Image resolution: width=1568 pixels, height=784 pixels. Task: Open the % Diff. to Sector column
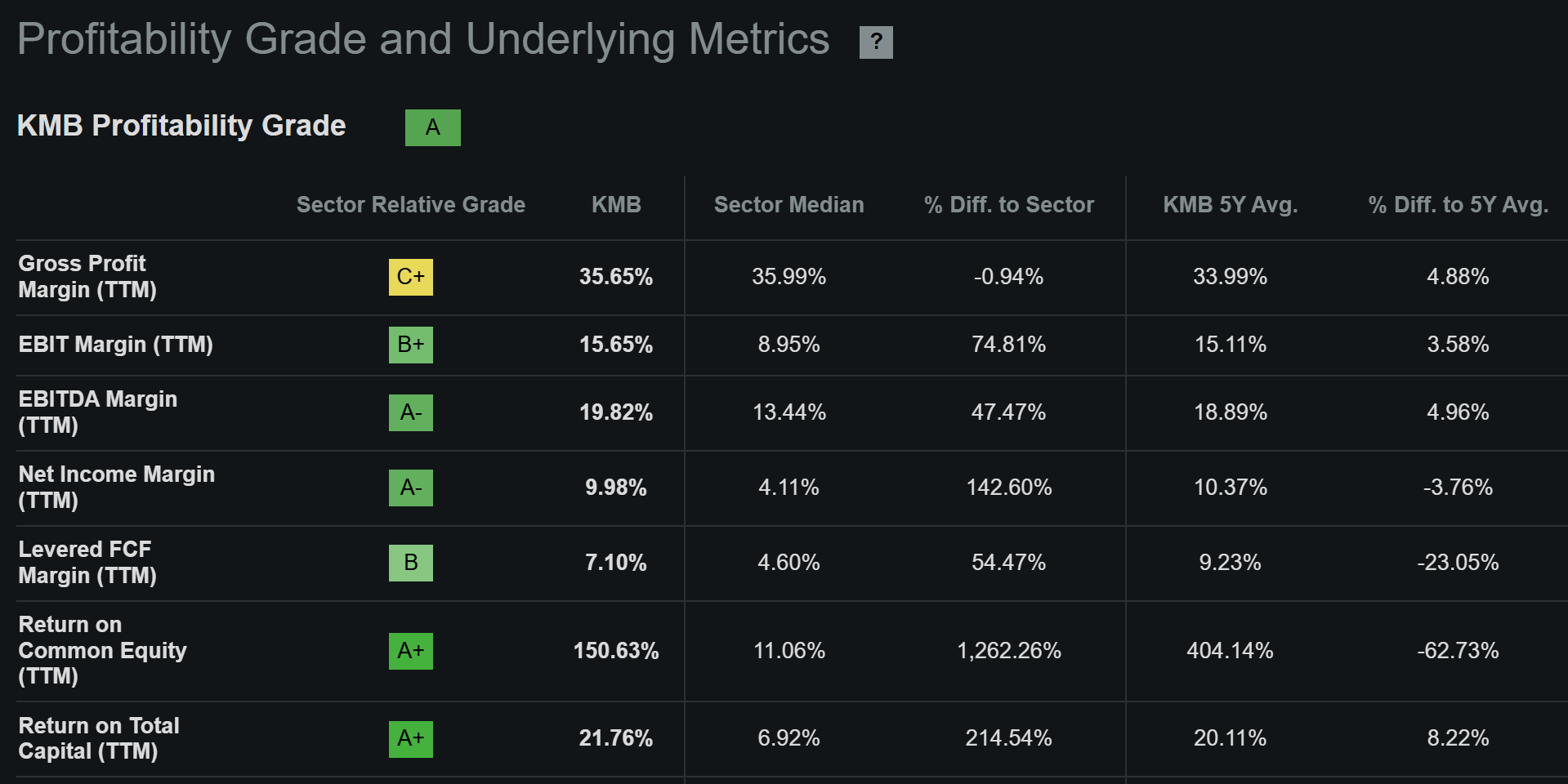coord(1009,205)
